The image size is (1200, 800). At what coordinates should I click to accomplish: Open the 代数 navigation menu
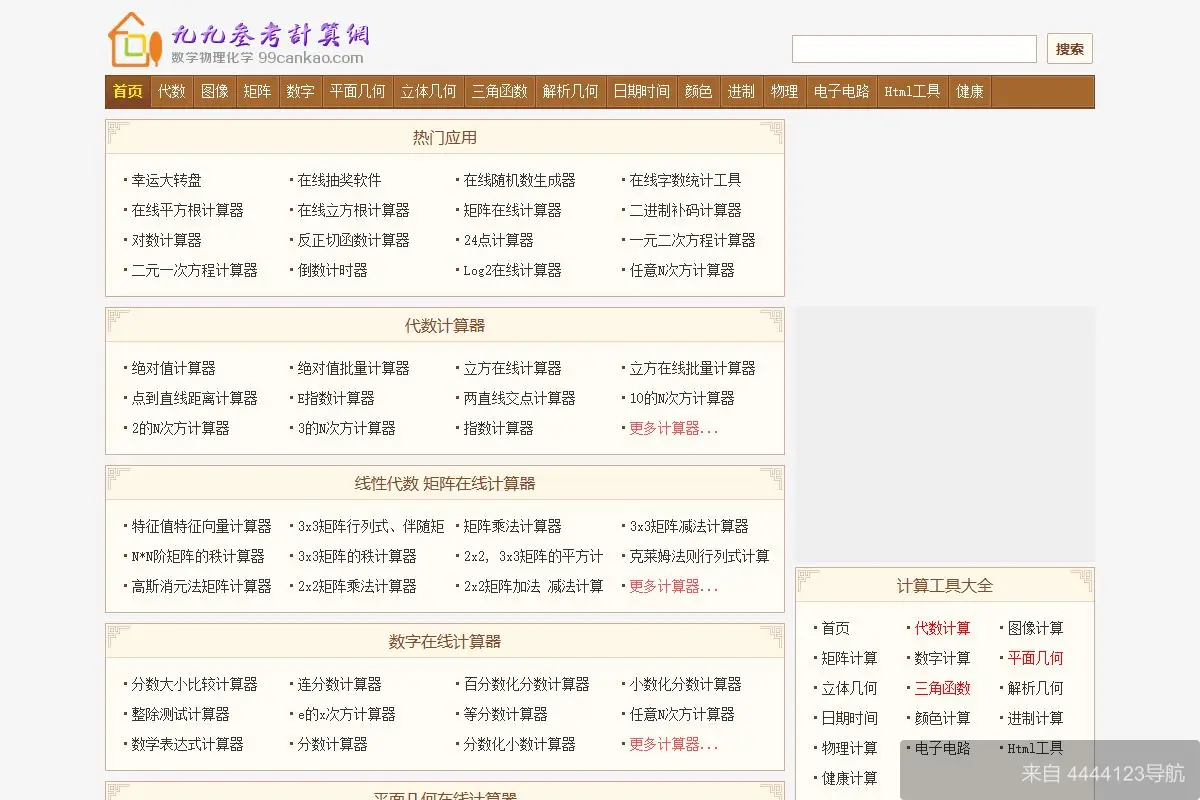click(x=171, y=91)
